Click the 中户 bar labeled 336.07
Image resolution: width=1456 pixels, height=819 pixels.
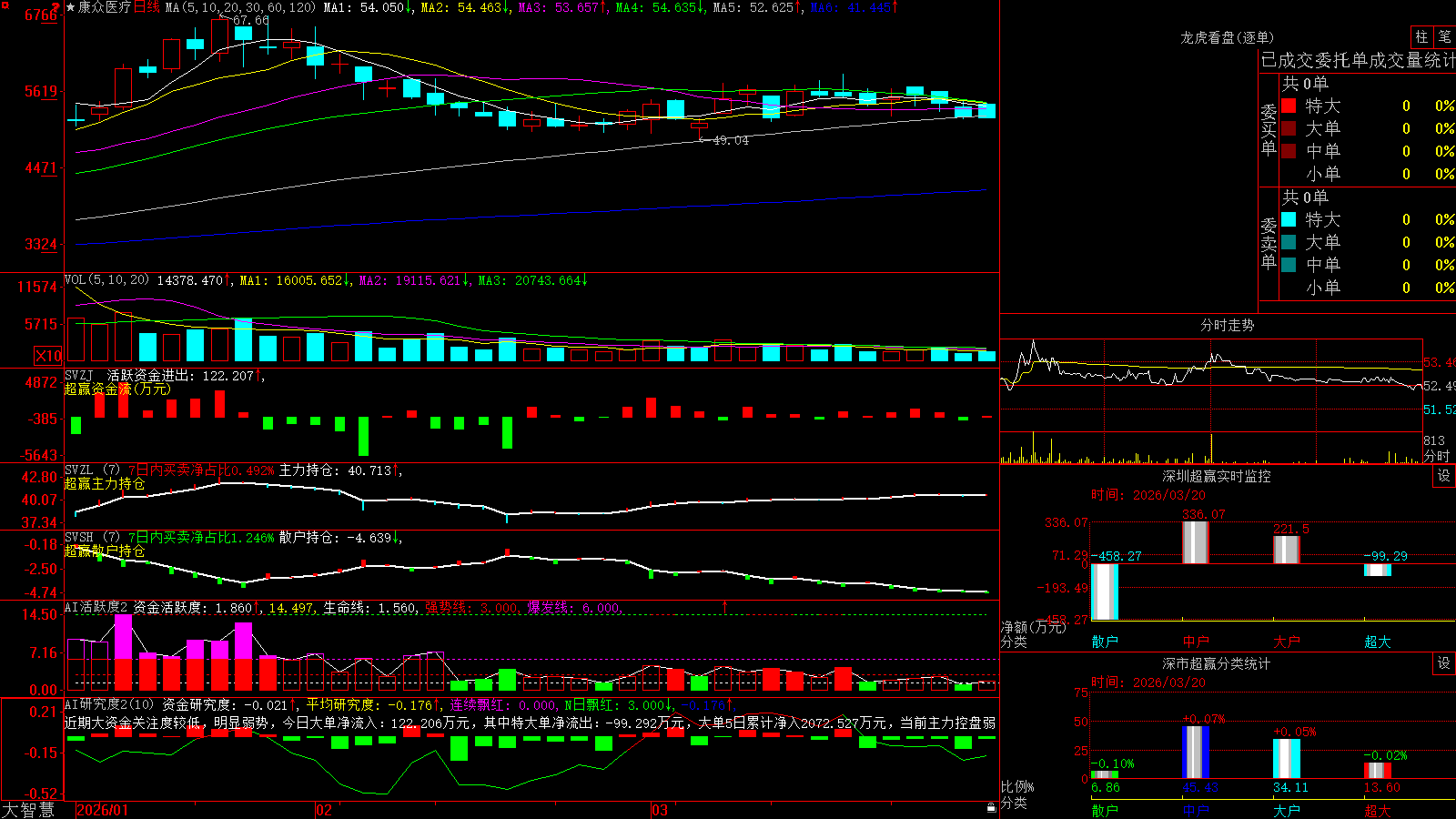[x=1196, y=542]
